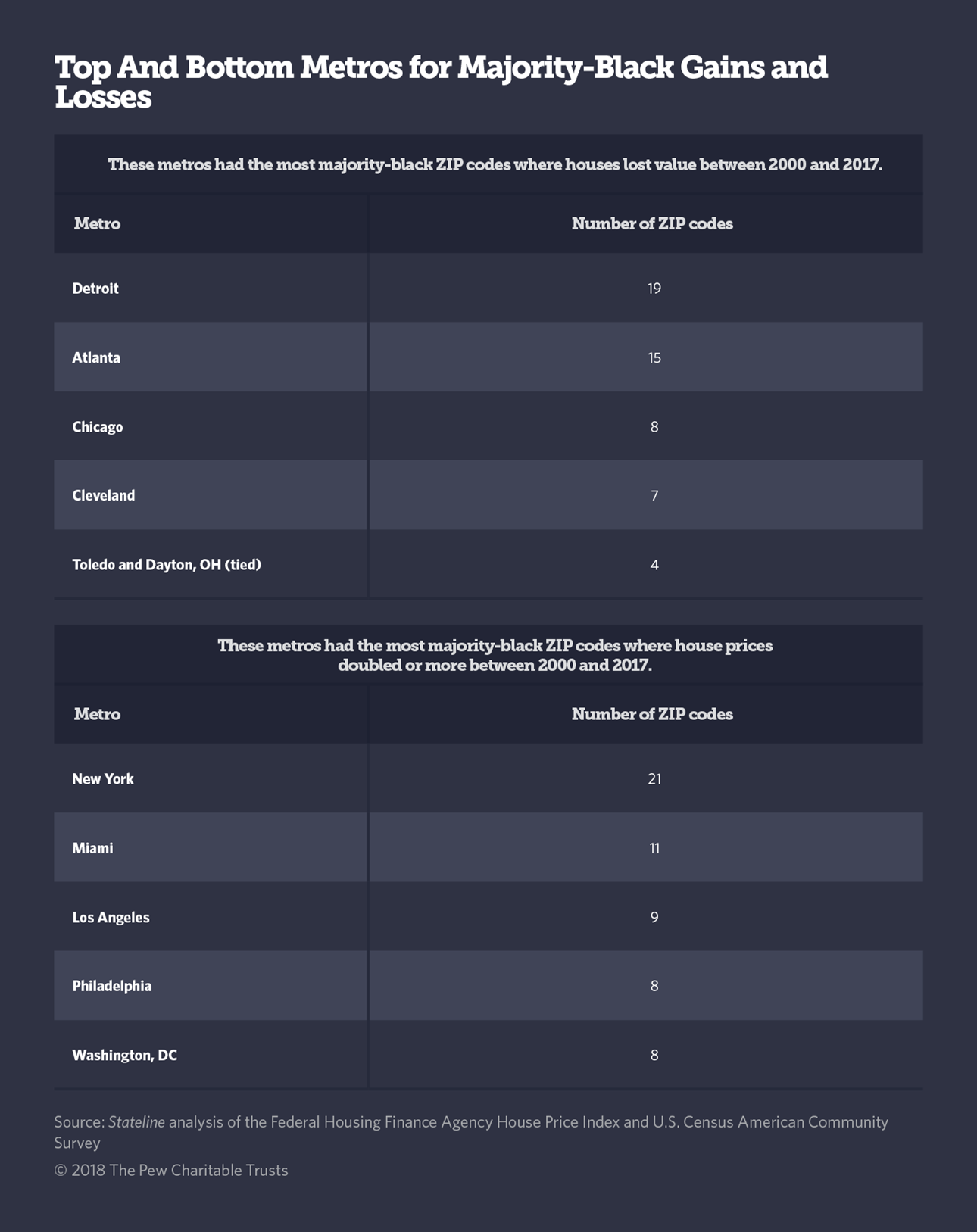
Task: Click the infographic title about Majority-Black Gains and Losses
Action: tap(441, 82)
